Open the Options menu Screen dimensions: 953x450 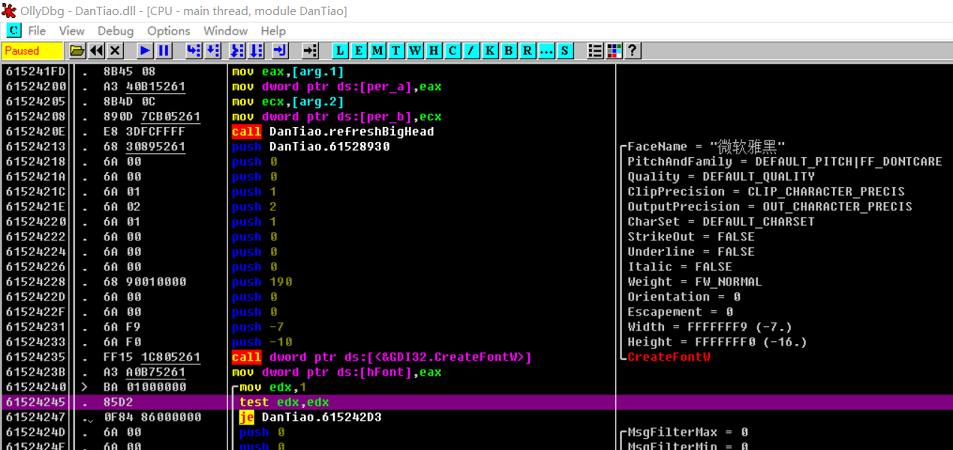pyautogui.click(x=168, y=31)
